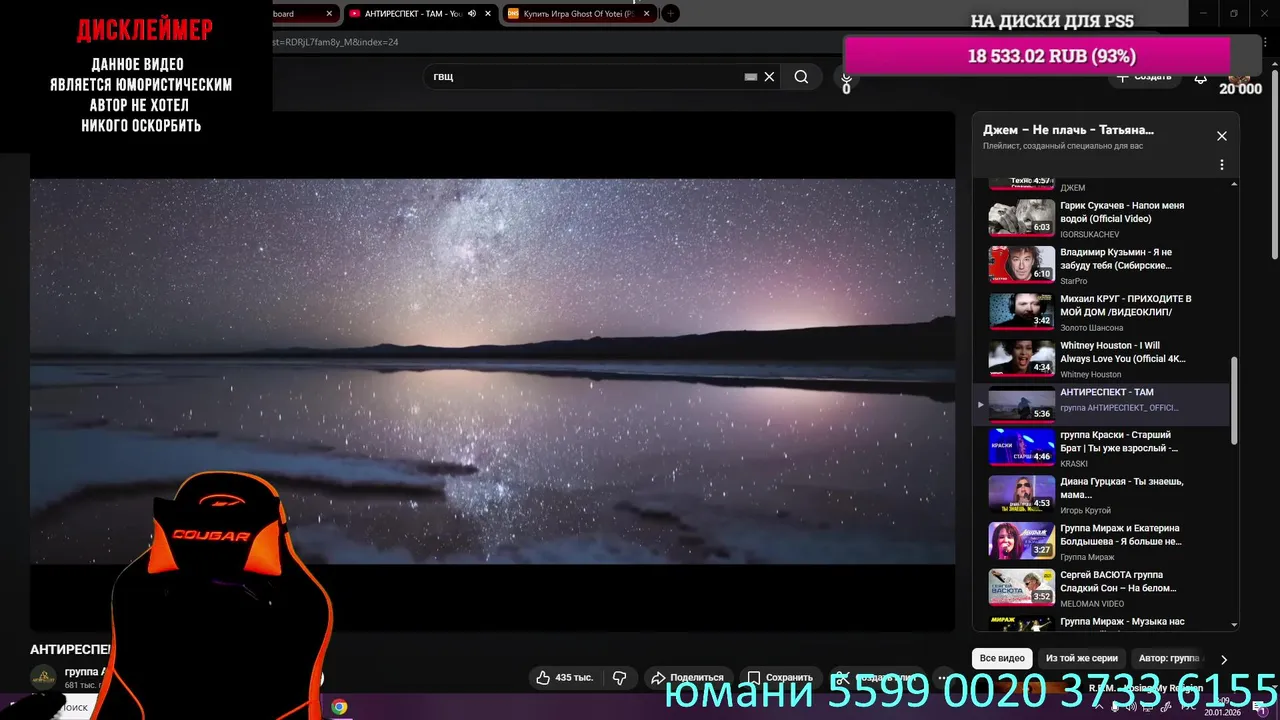The image size is (1280, 720).
Task: Click 'IGORSUKACHEV' channel name
Action: (x=1090, y=235)
